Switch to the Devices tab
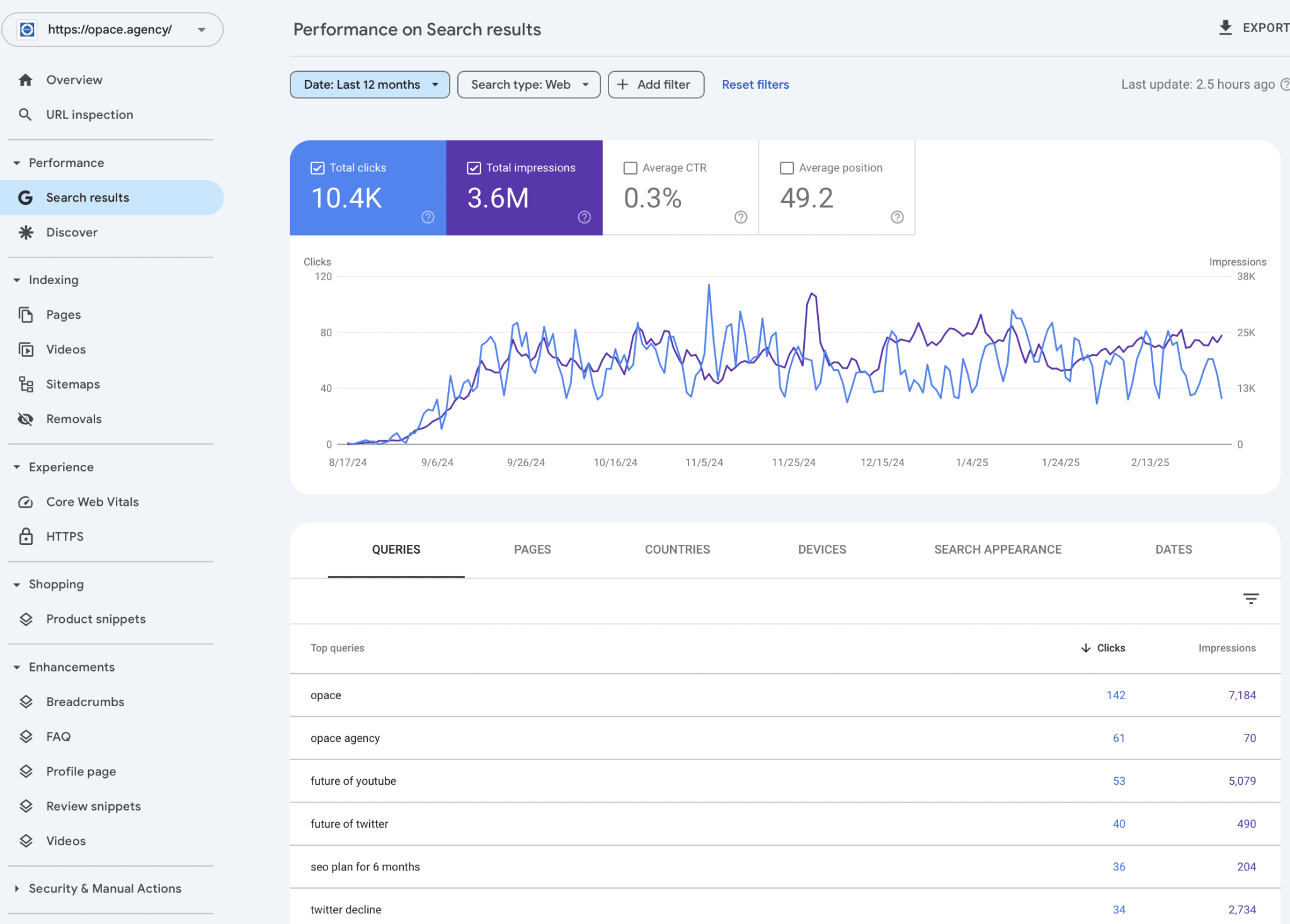This screenshot has height=924, width=1290. point(821,549)
